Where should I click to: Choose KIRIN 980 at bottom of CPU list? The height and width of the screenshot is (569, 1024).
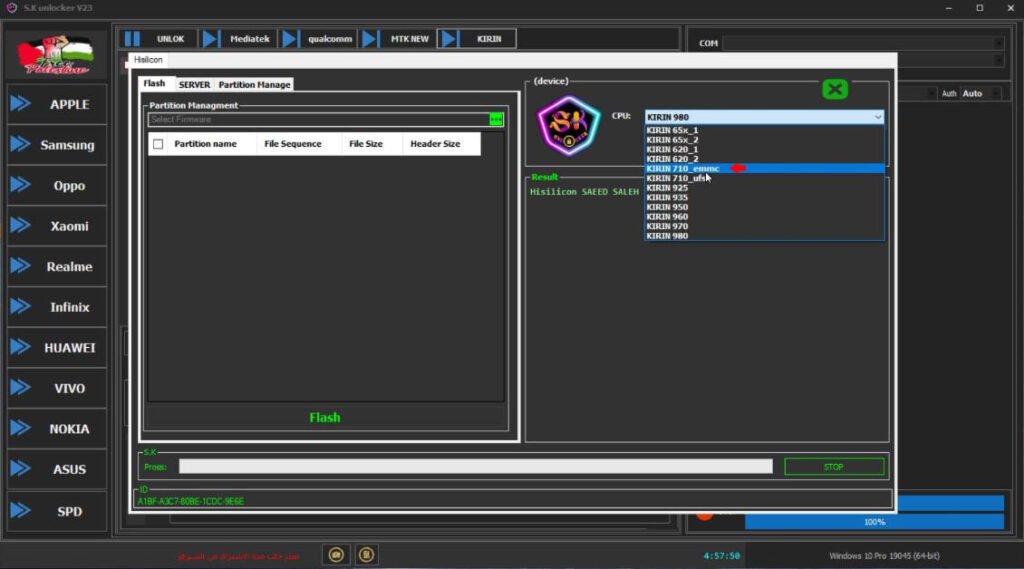[764, 236]
